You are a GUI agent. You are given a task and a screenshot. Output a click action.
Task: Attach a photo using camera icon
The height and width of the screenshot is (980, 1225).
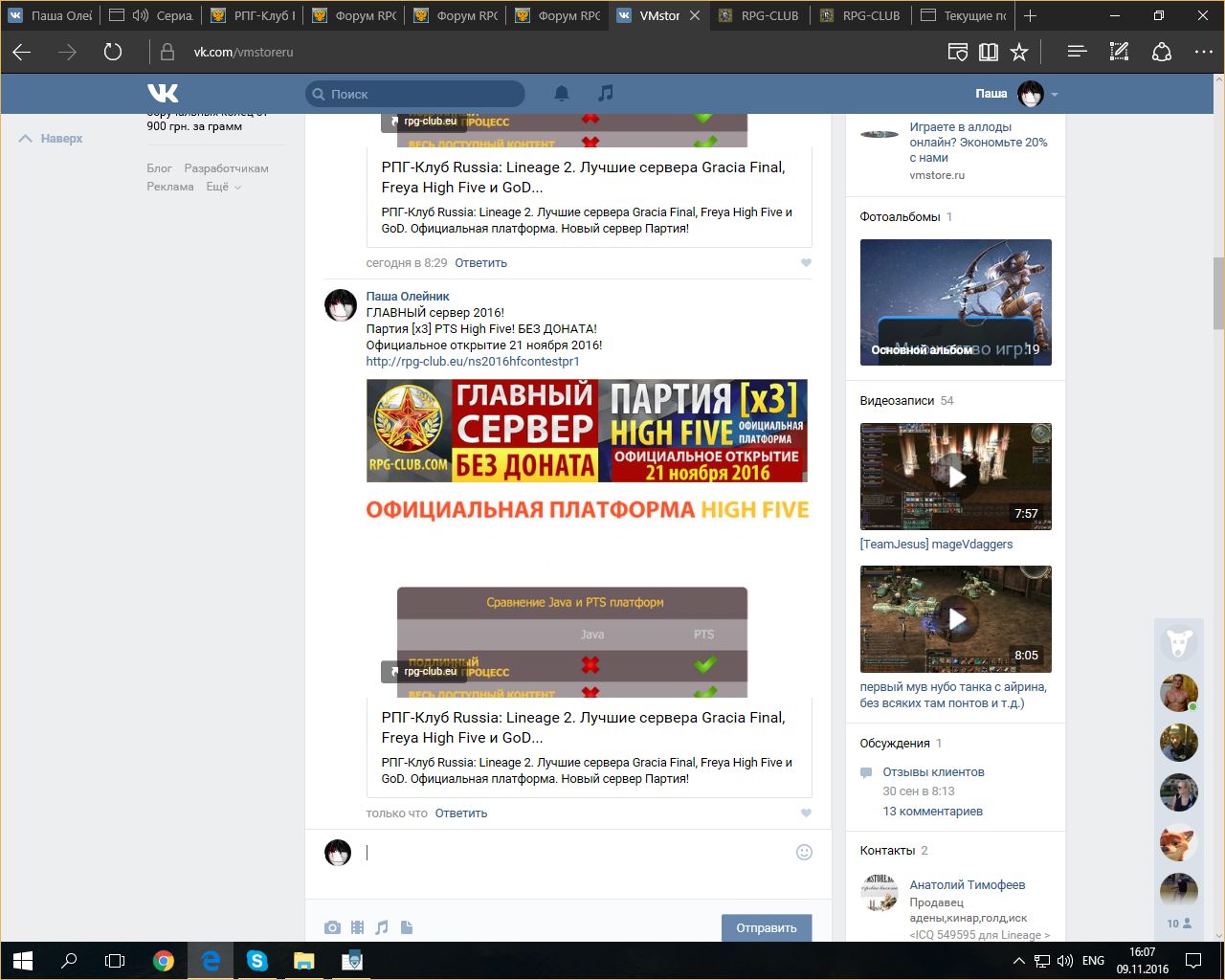coord(332,927)
